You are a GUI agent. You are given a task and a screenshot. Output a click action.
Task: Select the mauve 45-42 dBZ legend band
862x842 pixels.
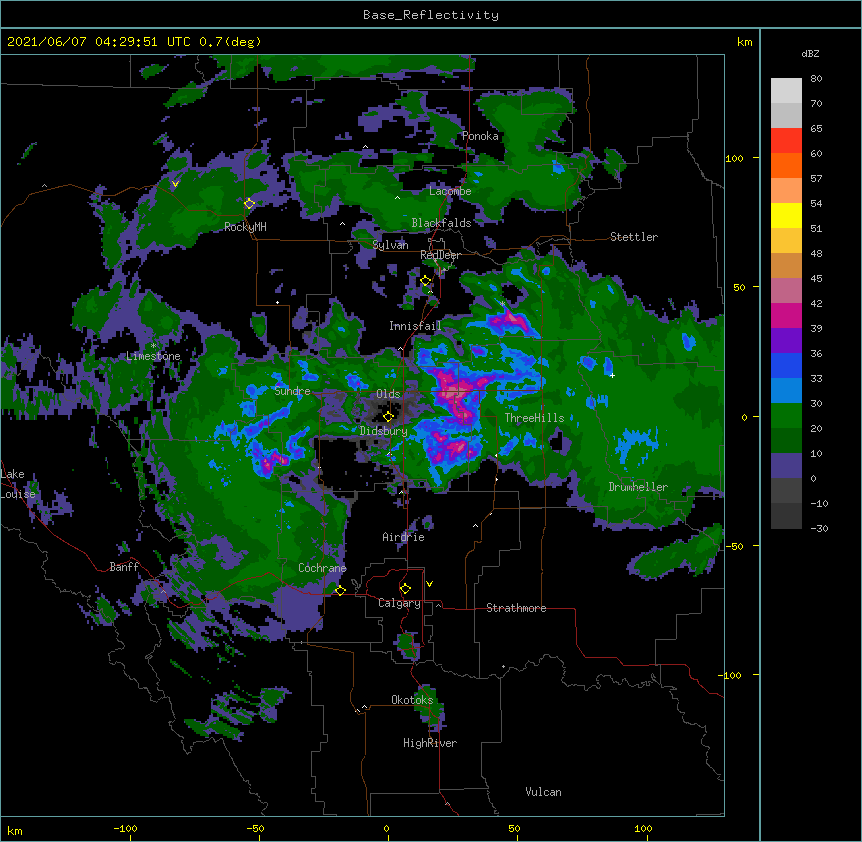[x=786, y=291]
